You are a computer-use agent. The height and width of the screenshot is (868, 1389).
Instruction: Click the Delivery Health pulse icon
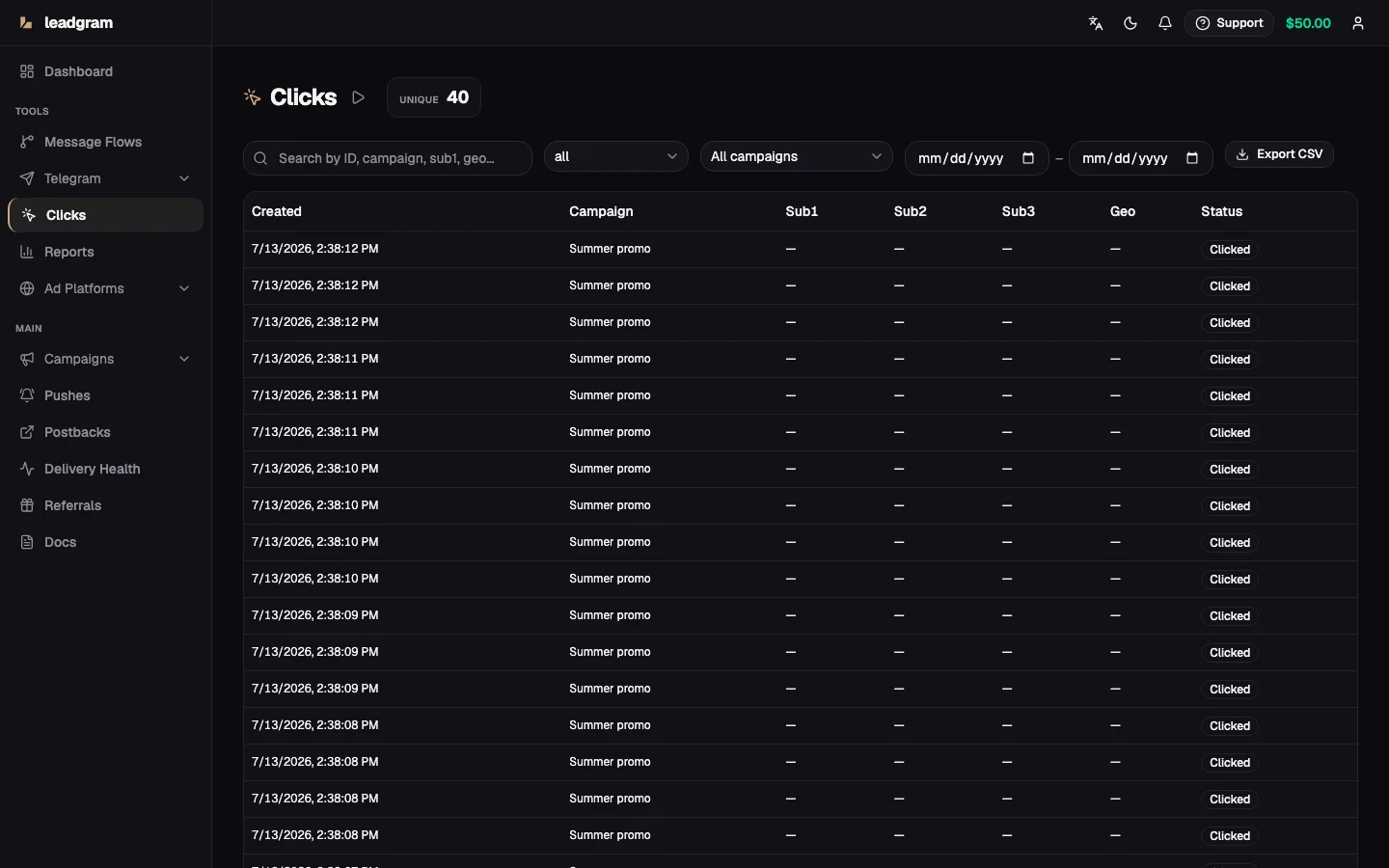27,469
